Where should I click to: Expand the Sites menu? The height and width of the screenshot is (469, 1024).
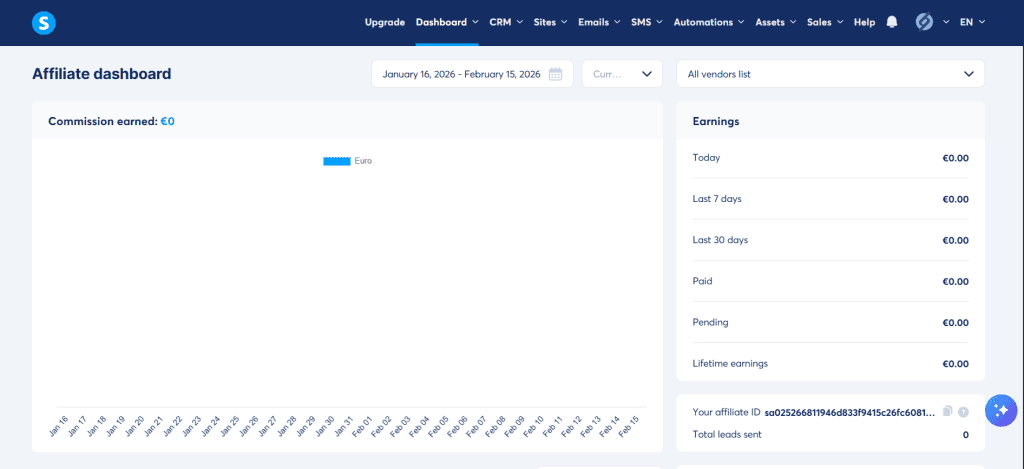point(551,22)
